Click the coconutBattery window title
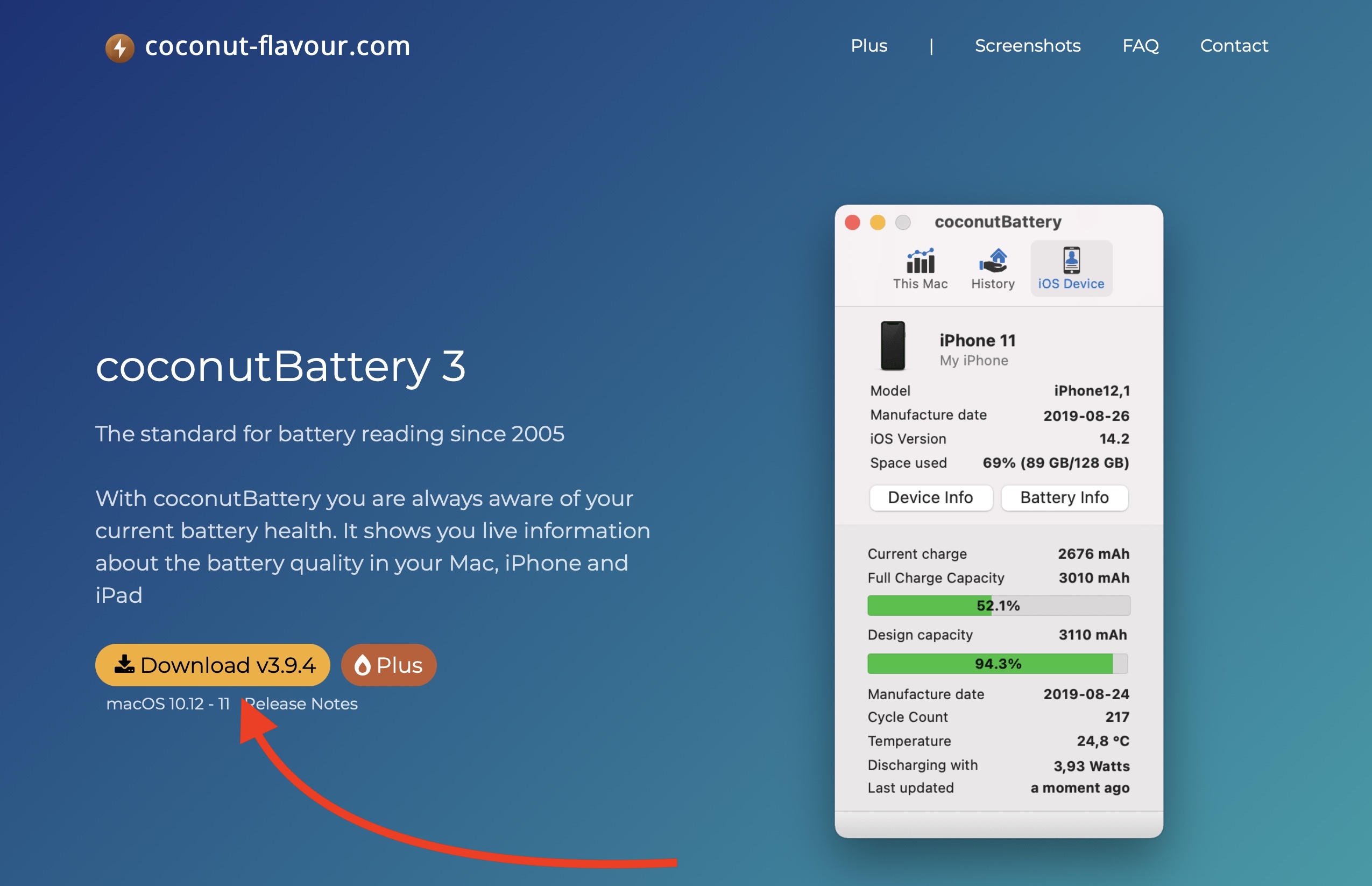The image size is (1372, 886). click(x=998, y=222)
